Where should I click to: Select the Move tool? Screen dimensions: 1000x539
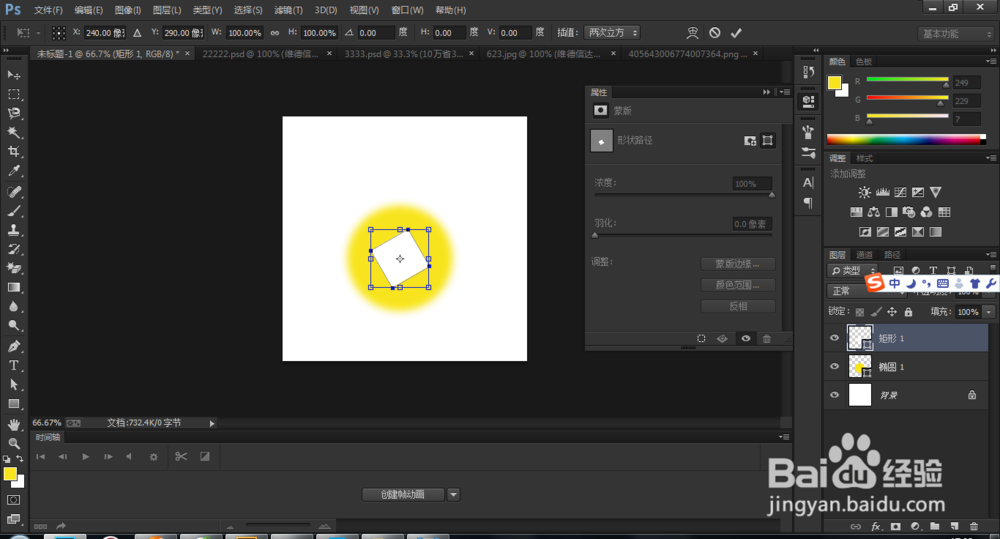[x=13, y=75]
